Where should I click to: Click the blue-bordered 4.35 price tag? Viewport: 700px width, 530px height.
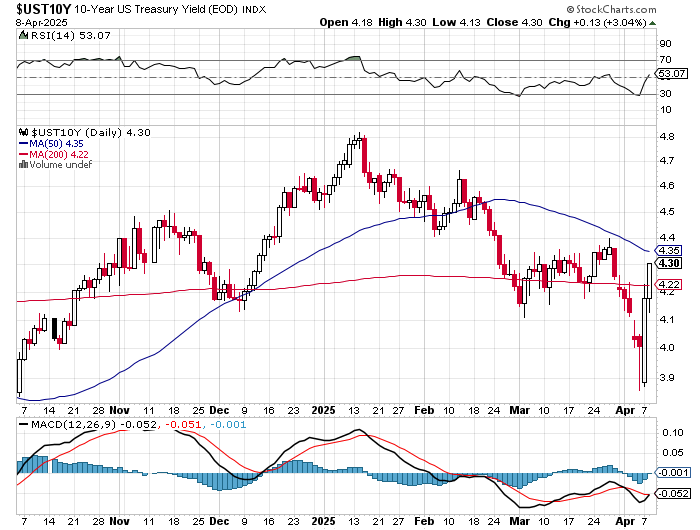coord(668,250)
